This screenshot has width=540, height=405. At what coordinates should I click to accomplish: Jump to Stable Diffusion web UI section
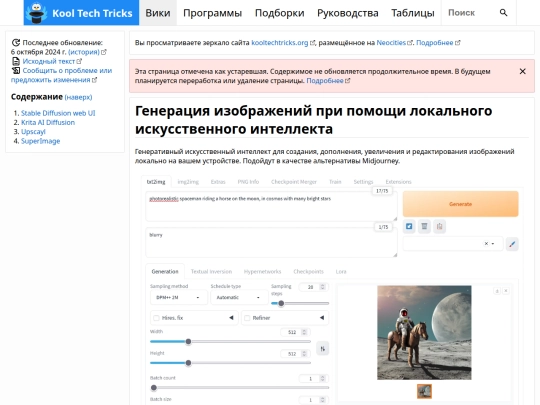point(58,113)
